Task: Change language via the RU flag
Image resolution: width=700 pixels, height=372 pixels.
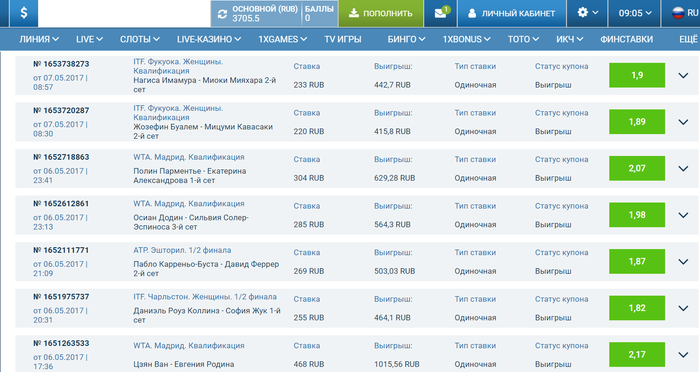Action: pyautogui.click(x=685, y=13)
